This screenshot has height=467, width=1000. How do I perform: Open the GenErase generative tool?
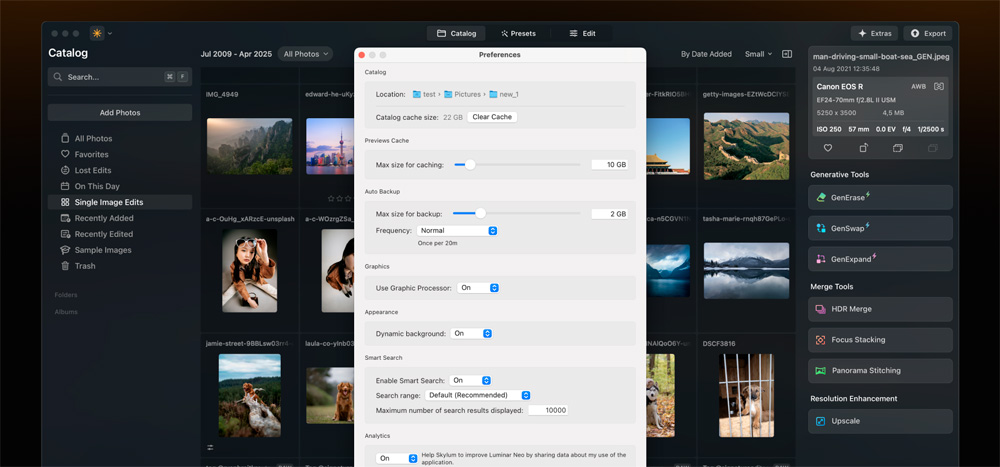(880, 198)
